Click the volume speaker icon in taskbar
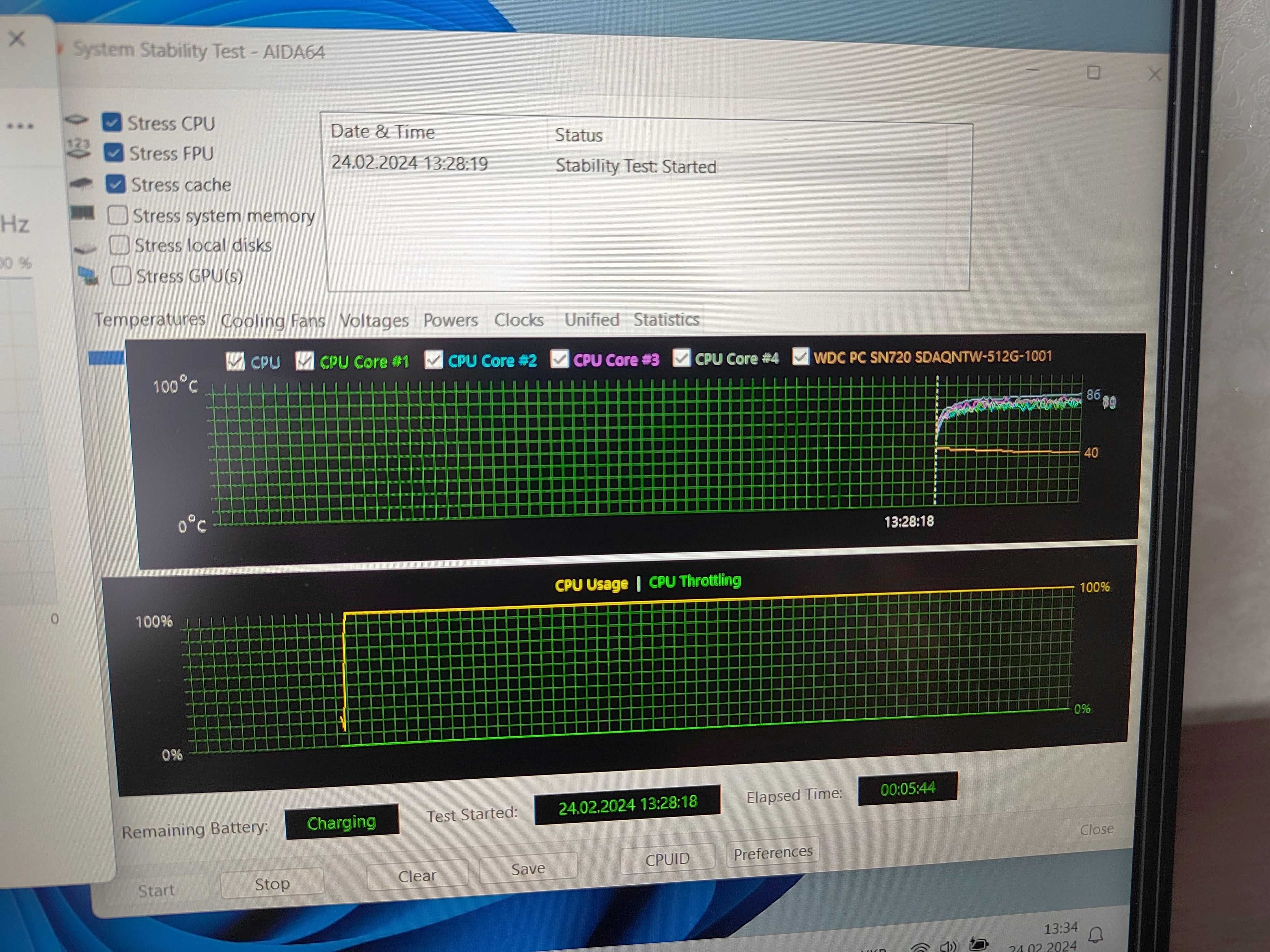 949,946
